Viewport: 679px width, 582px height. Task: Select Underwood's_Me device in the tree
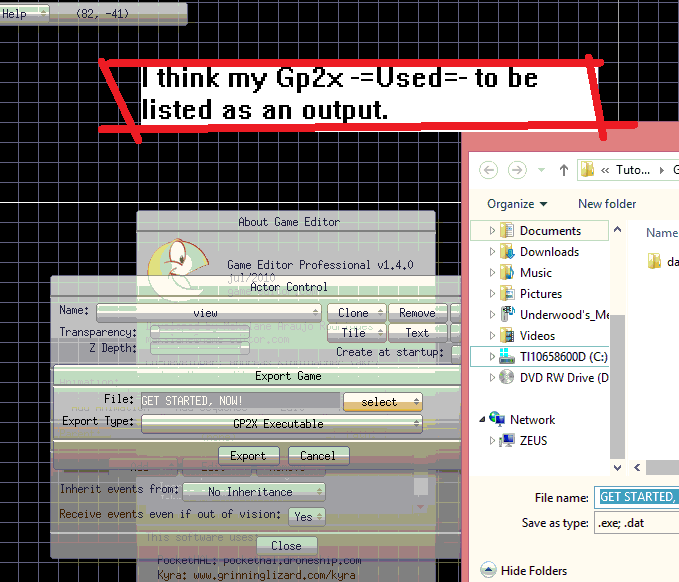(x=564, y=314)
